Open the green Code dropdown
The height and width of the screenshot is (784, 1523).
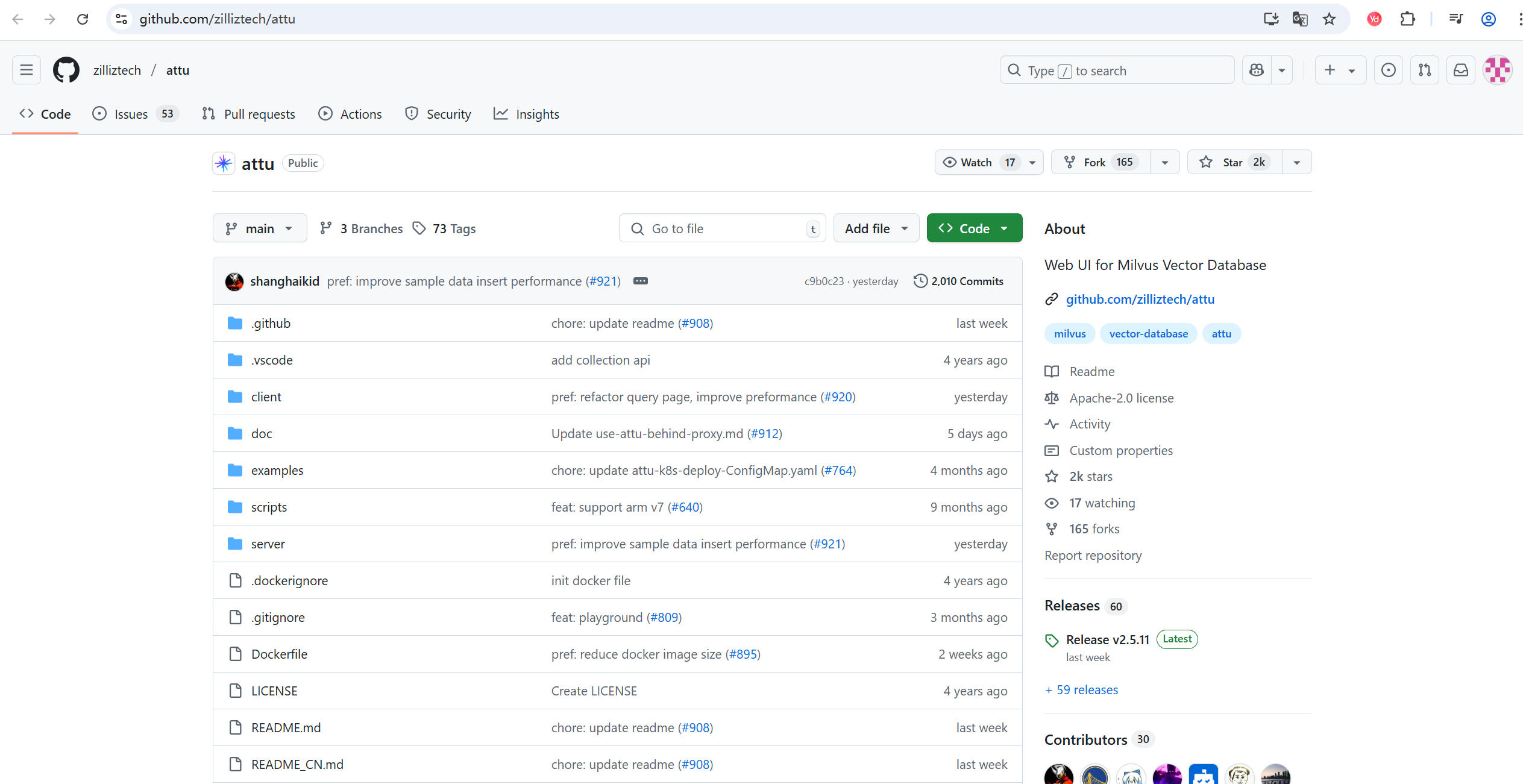tap(974, 228)
